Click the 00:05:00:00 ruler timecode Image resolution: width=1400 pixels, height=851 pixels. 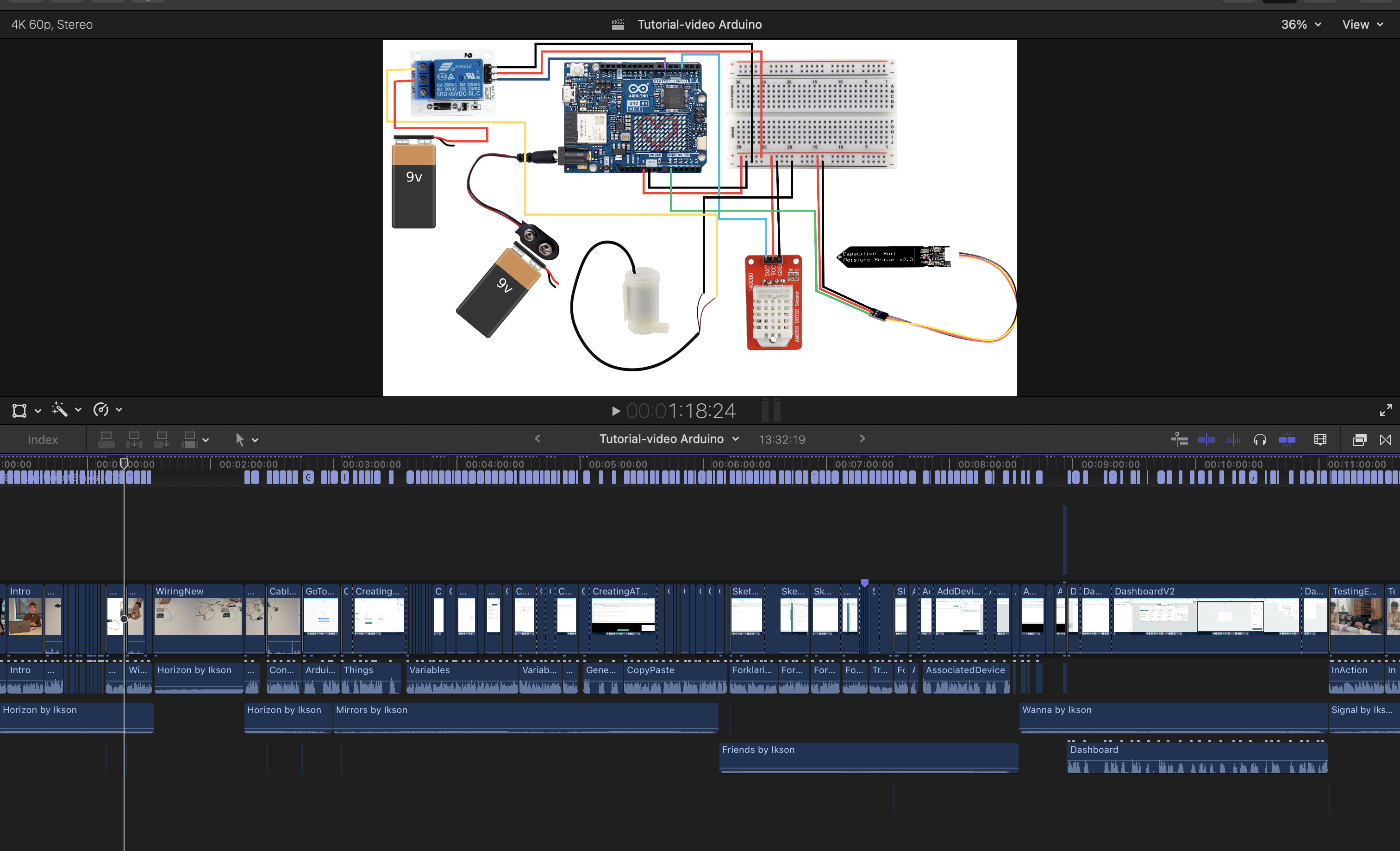(618, 464)
